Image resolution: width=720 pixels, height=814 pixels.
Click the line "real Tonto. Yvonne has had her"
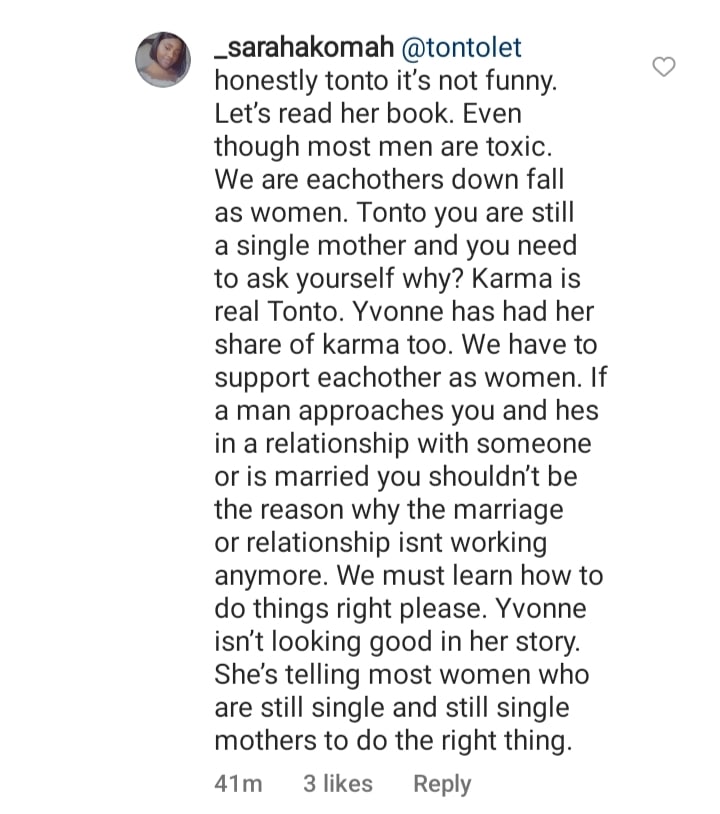click(x=403, y=310)
